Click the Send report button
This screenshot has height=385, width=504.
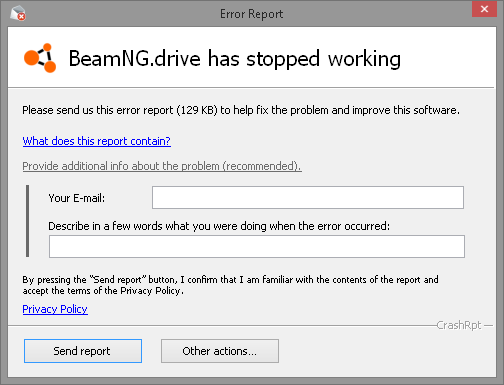point(83,351)
